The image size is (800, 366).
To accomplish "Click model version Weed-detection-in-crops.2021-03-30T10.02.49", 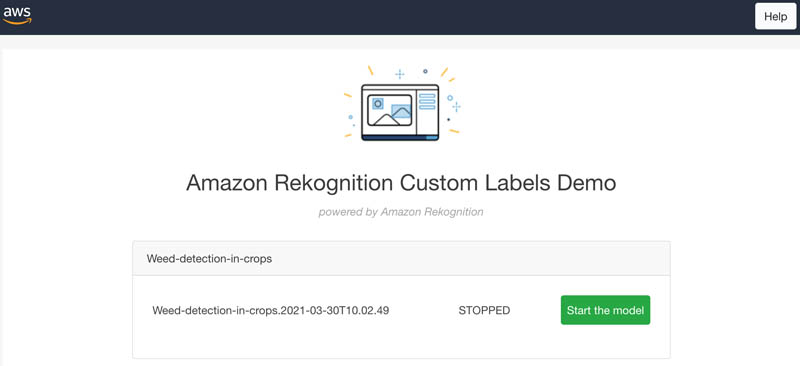I will [x=270, y=310].
